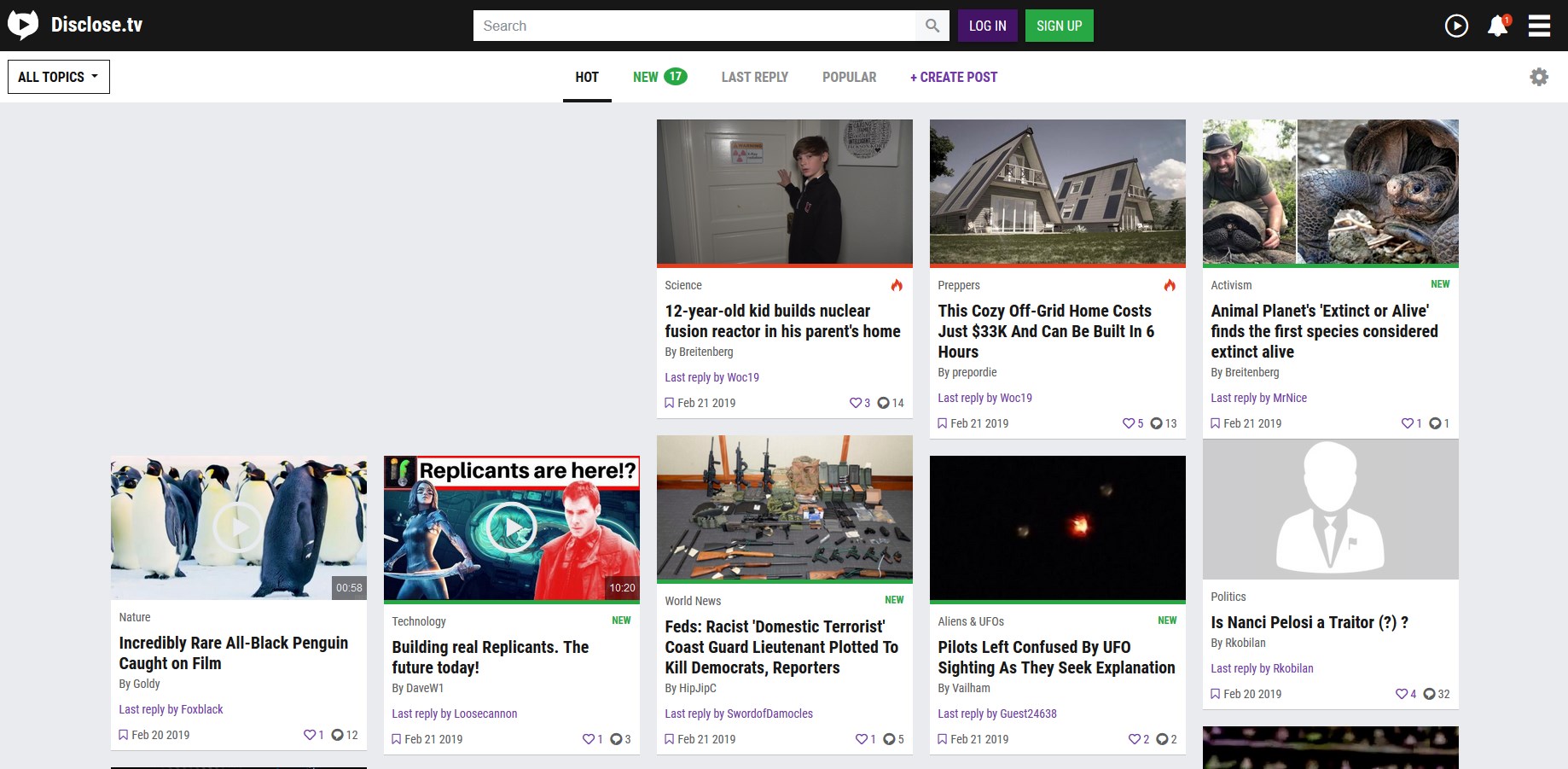Play the All-Black Penguin video thumbnail
The width and height of the screenshot is (1568, 769).
237,527
